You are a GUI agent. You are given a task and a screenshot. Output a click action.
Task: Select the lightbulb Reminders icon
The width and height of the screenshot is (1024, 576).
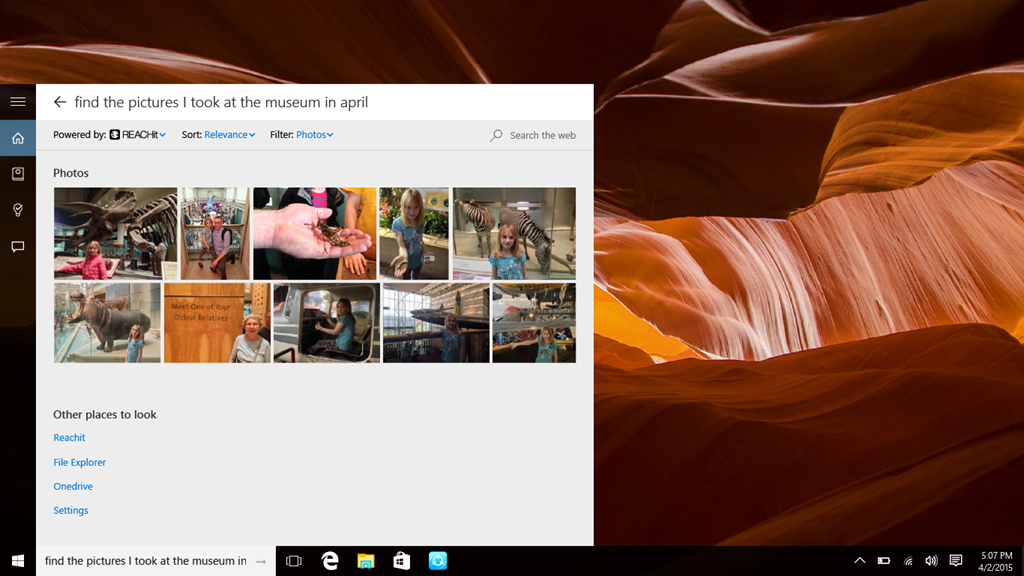(17, 210)
